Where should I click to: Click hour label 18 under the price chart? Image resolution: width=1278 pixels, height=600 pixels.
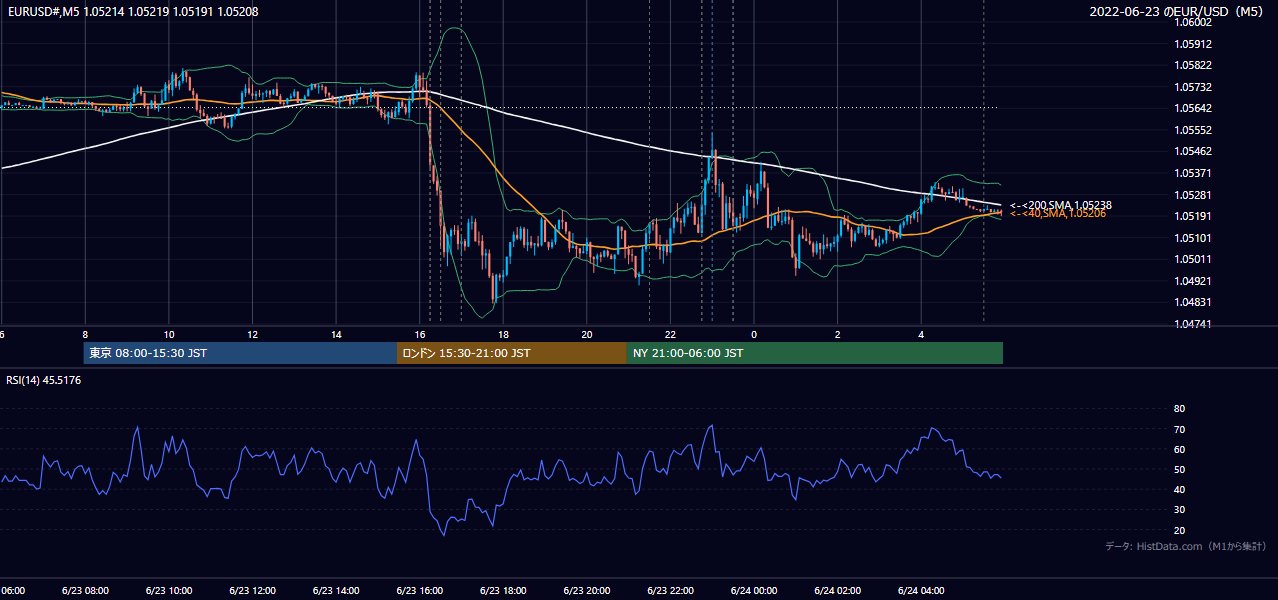pos(503,335)
